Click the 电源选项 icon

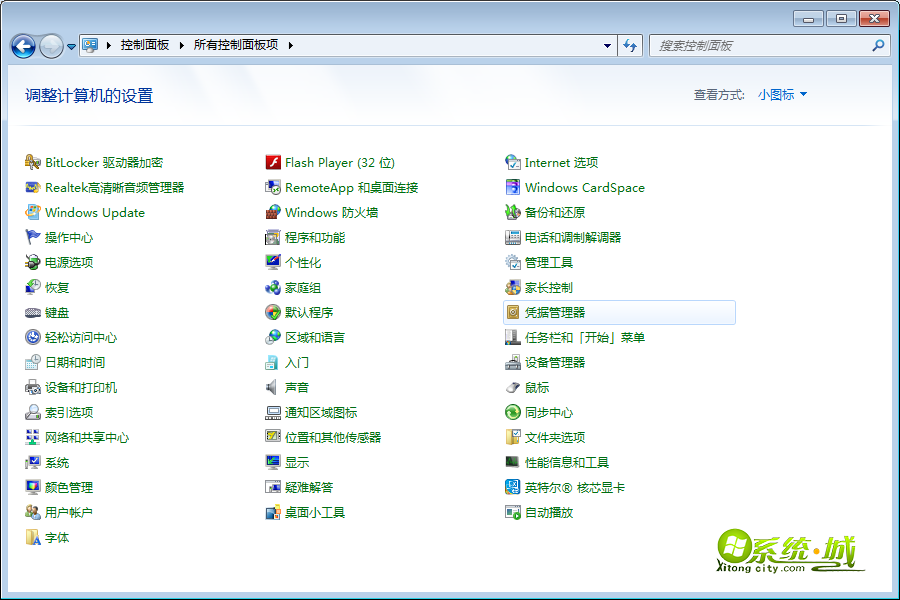pos(33,262)
